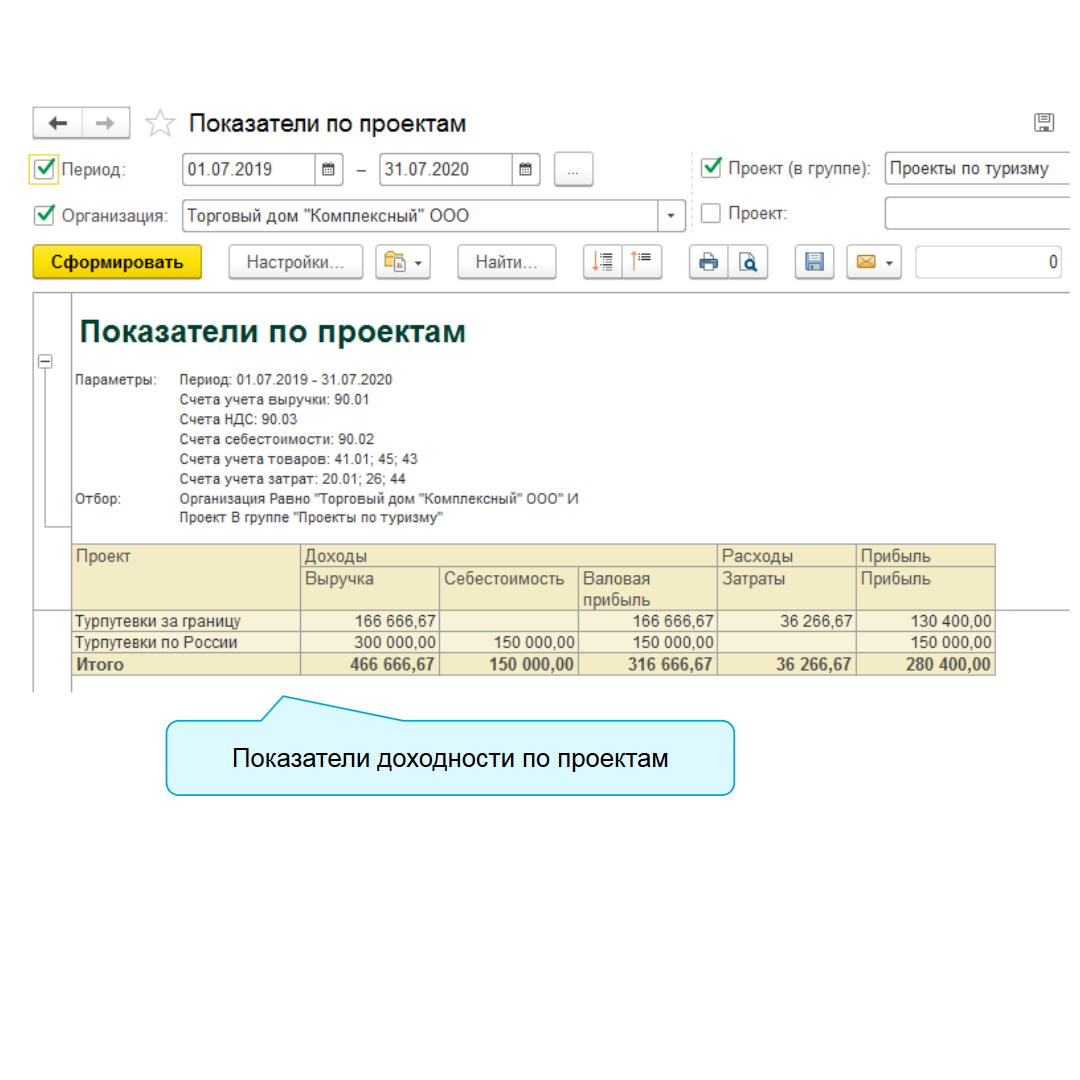The image size is (1080, 1080).
Task: Click cell value 130 400,00
Action: point(926,621)
